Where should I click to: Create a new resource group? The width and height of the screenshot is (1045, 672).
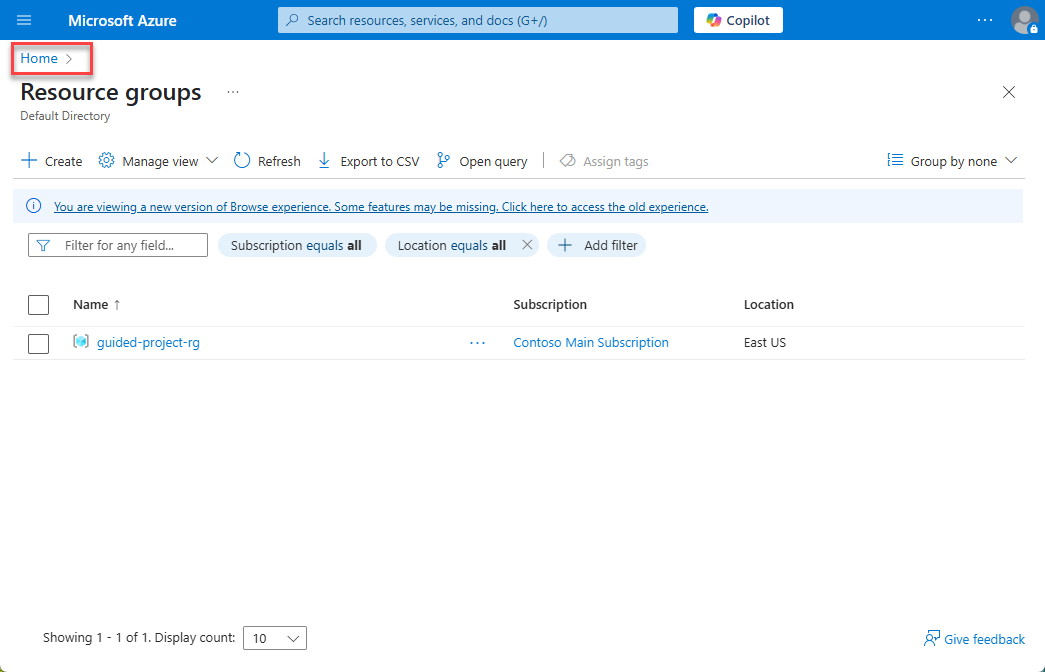(52, 161)
